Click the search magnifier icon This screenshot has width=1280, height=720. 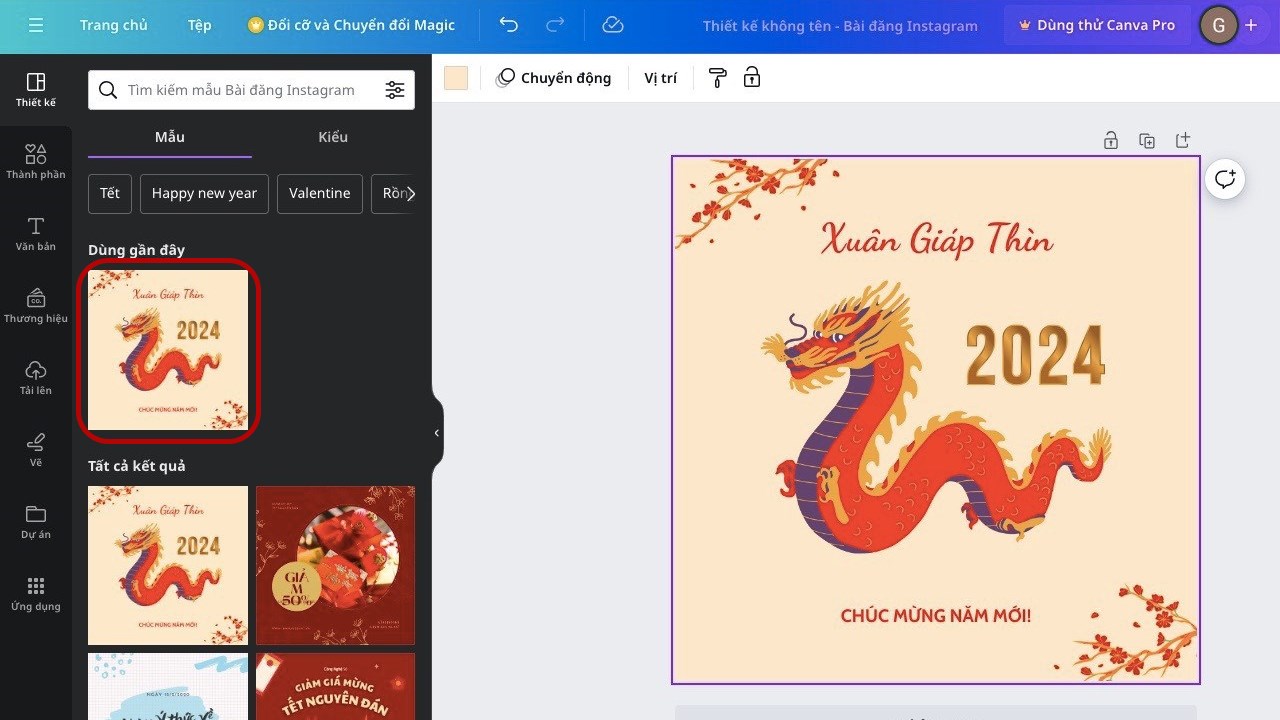pyautogui.click(x=108, y=90)
